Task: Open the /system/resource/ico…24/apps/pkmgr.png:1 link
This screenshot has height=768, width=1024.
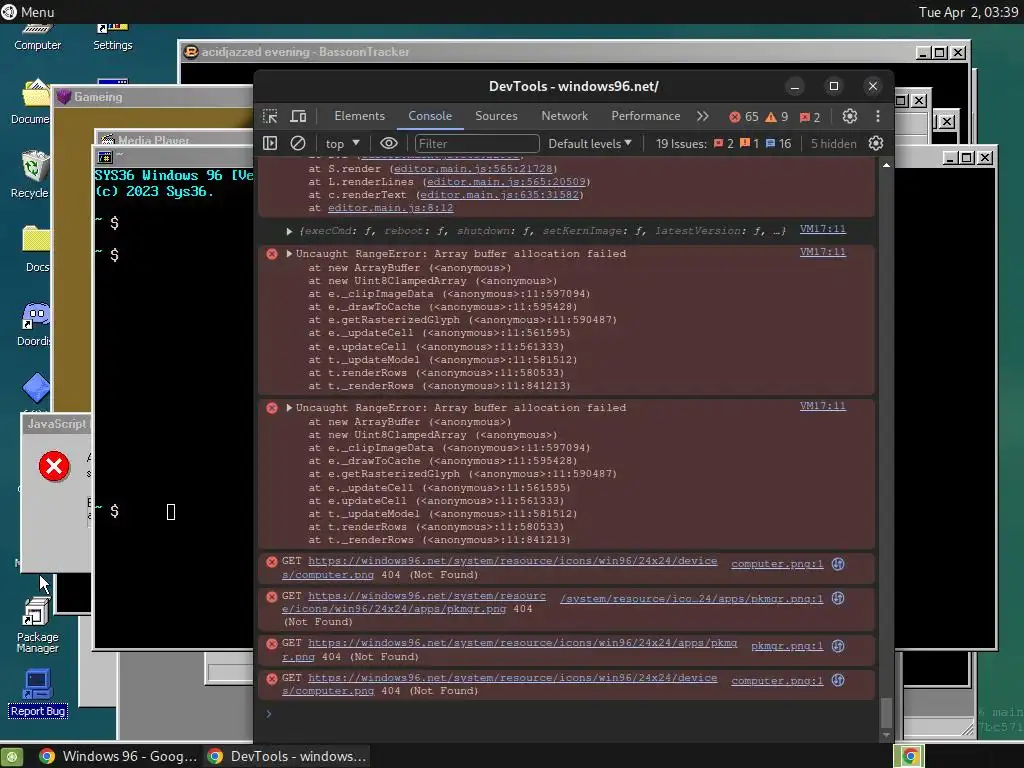Action: [x=692, y=598]
